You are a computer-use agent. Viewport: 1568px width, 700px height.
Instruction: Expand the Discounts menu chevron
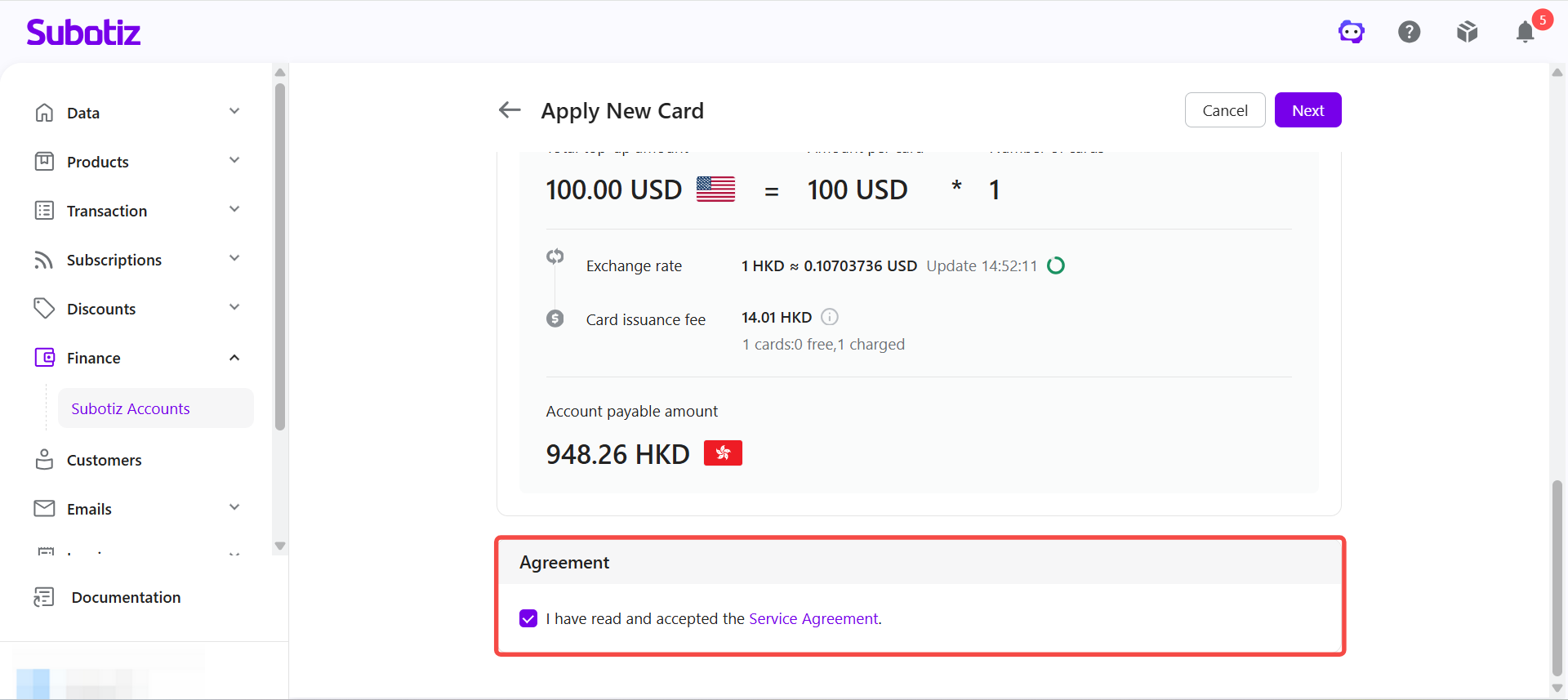pyautogui.click(x=234, y=307)
